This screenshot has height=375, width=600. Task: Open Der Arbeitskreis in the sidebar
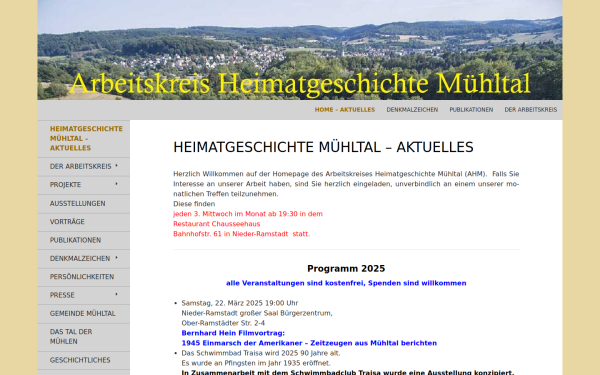pyautogui.click(x=80, y=166)
